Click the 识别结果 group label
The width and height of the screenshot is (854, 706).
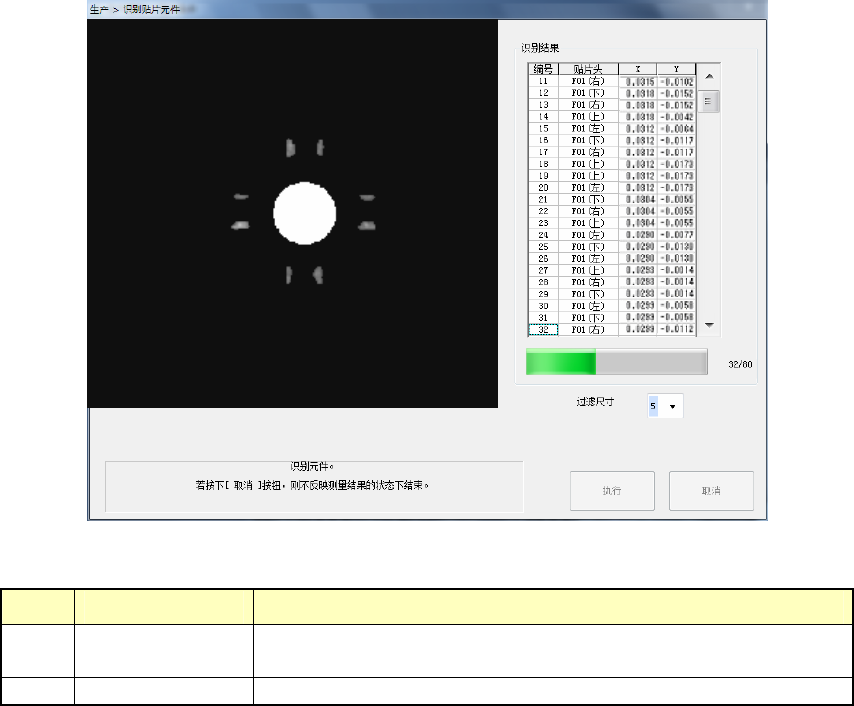540,48
